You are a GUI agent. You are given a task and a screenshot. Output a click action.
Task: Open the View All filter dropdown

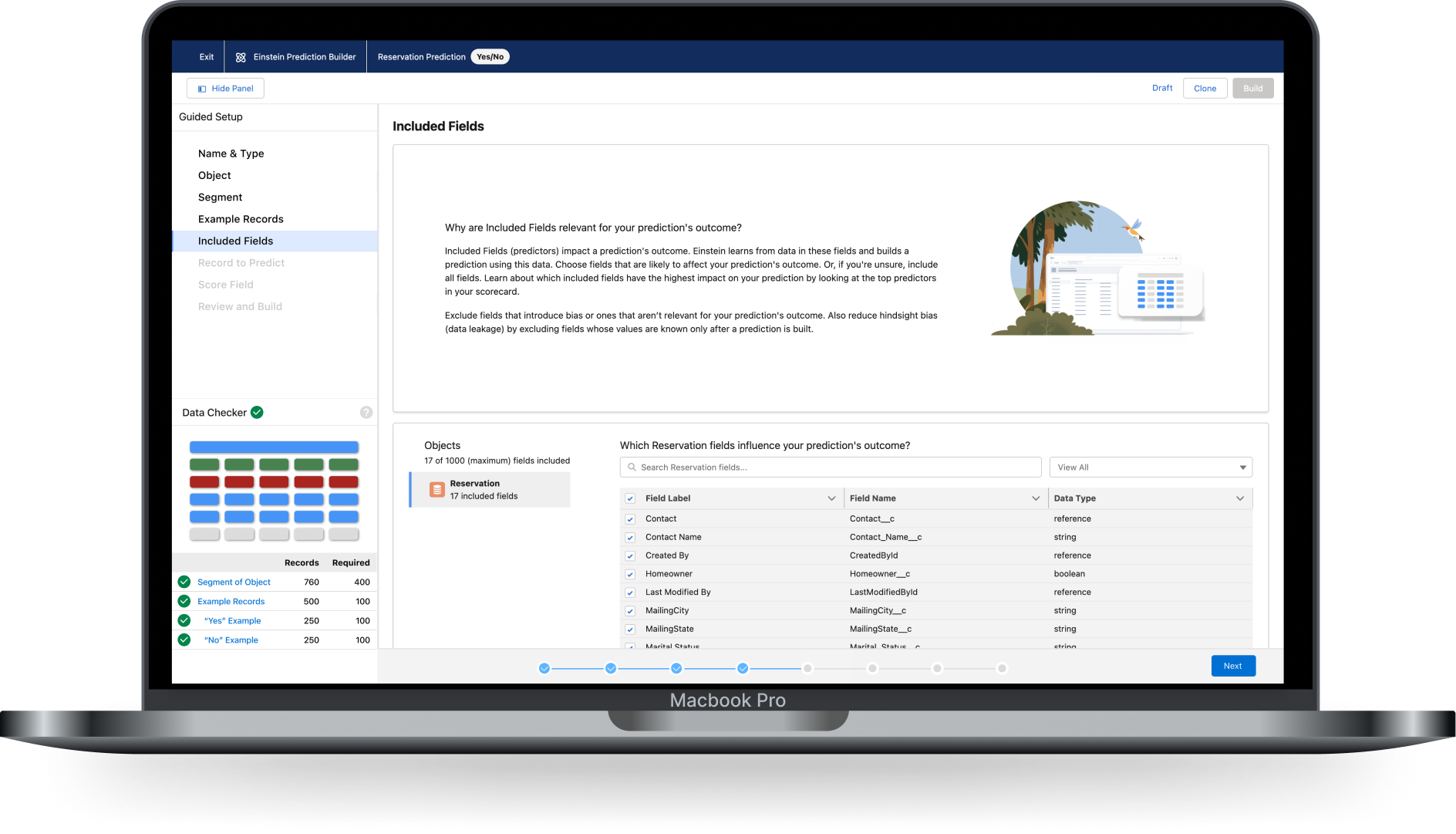pyautogui.click(x=1151, y=468)
